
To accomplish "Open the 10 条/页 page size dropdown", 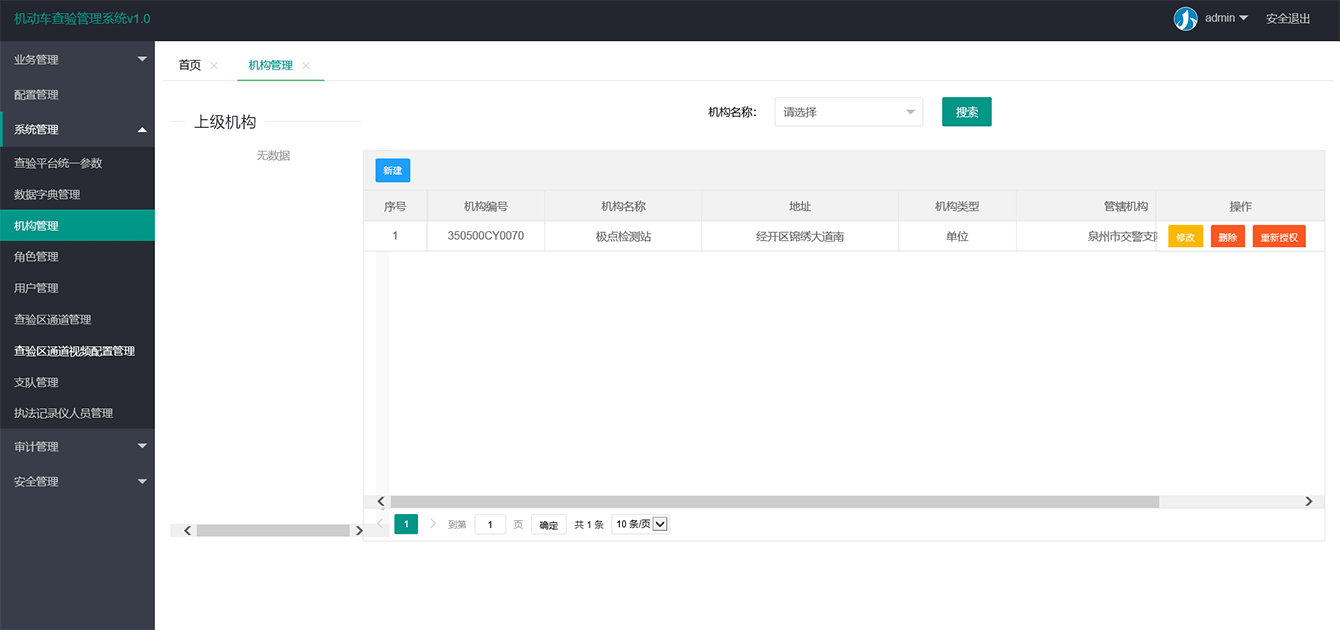I will pyautogui.click(x=640, y=524).
